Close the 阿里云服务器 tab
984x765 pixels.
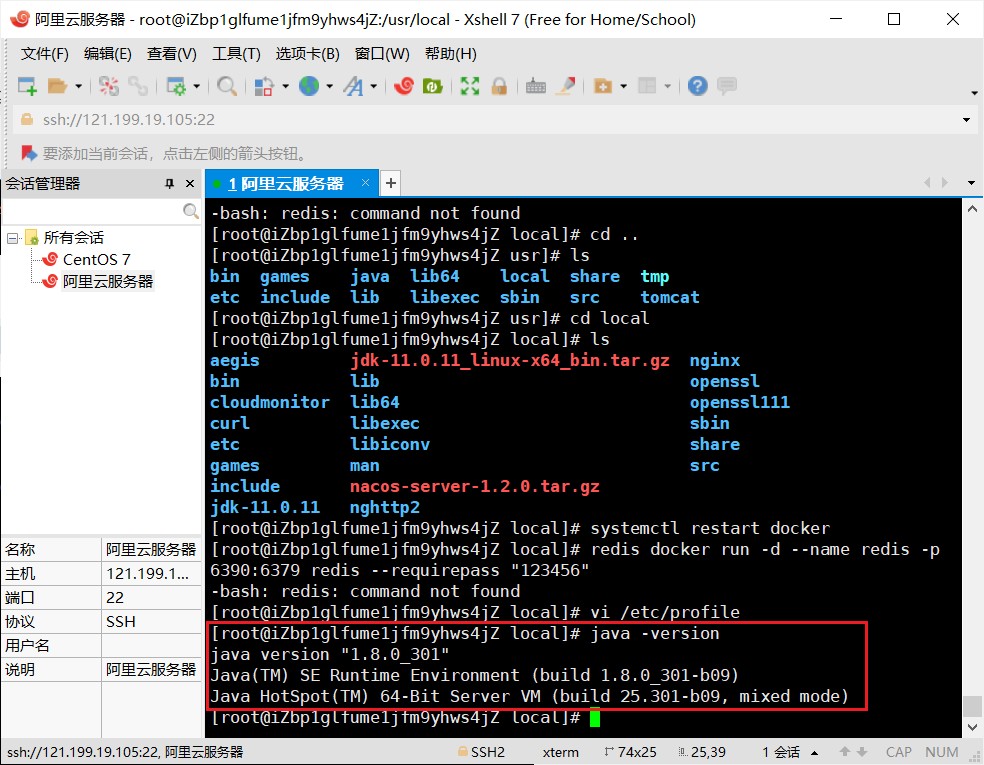tap(365, 183)
